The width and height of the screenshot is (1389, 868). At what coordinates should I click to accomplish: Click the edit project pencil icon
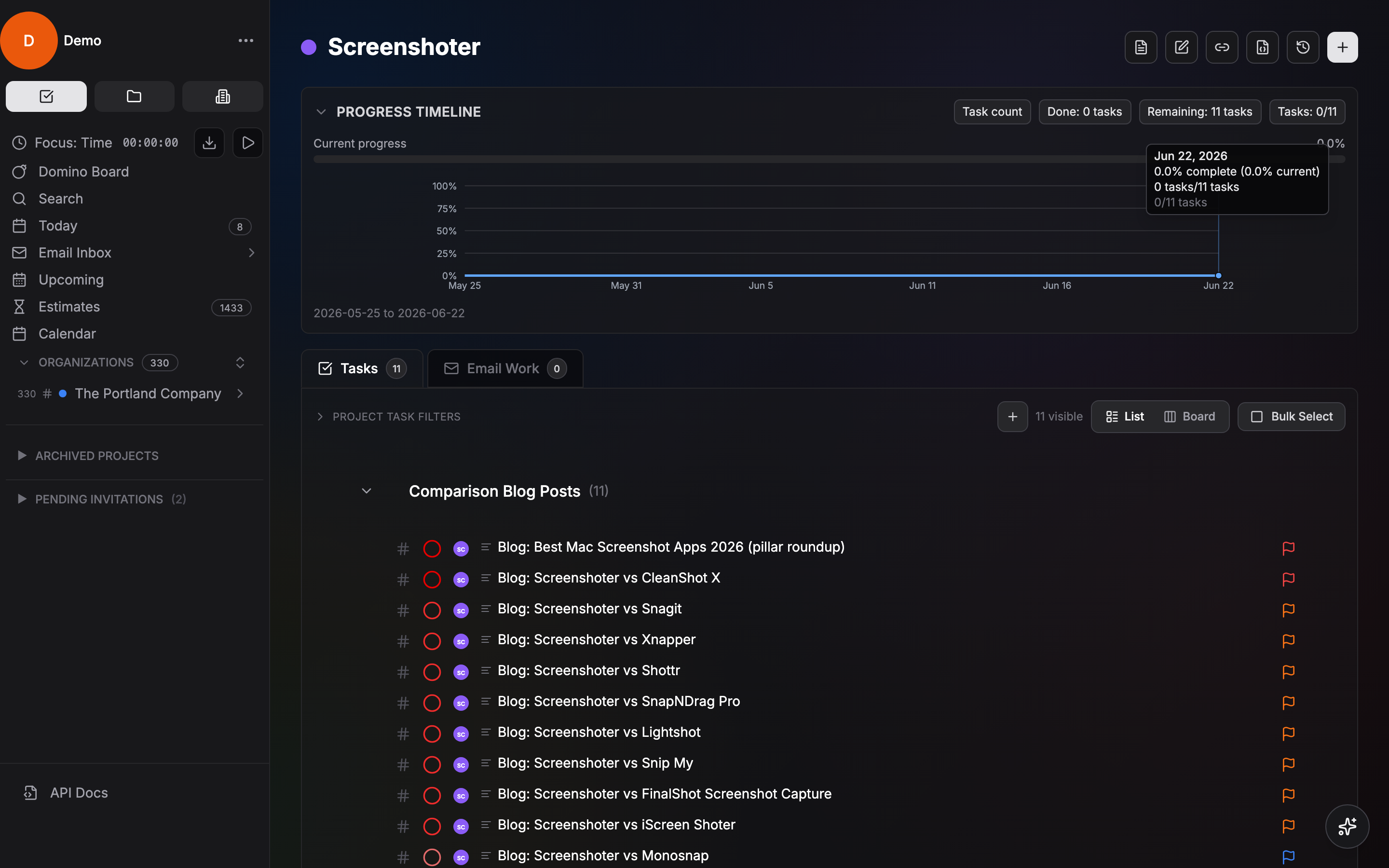[1181, 47]
